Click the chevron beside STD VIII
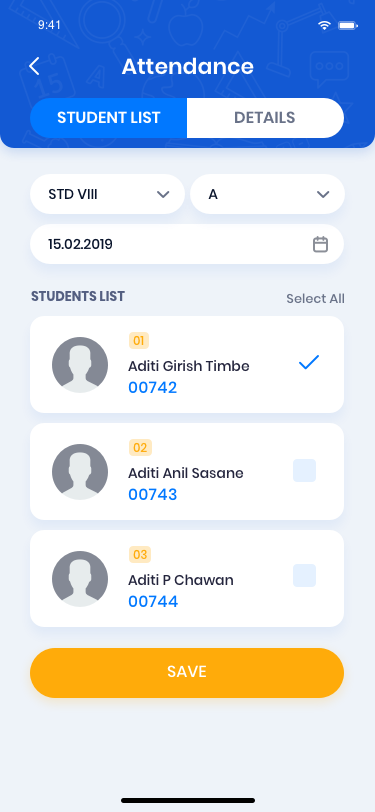Image resolution: width=375 pixels, height=812 pixels. [163, 194]
